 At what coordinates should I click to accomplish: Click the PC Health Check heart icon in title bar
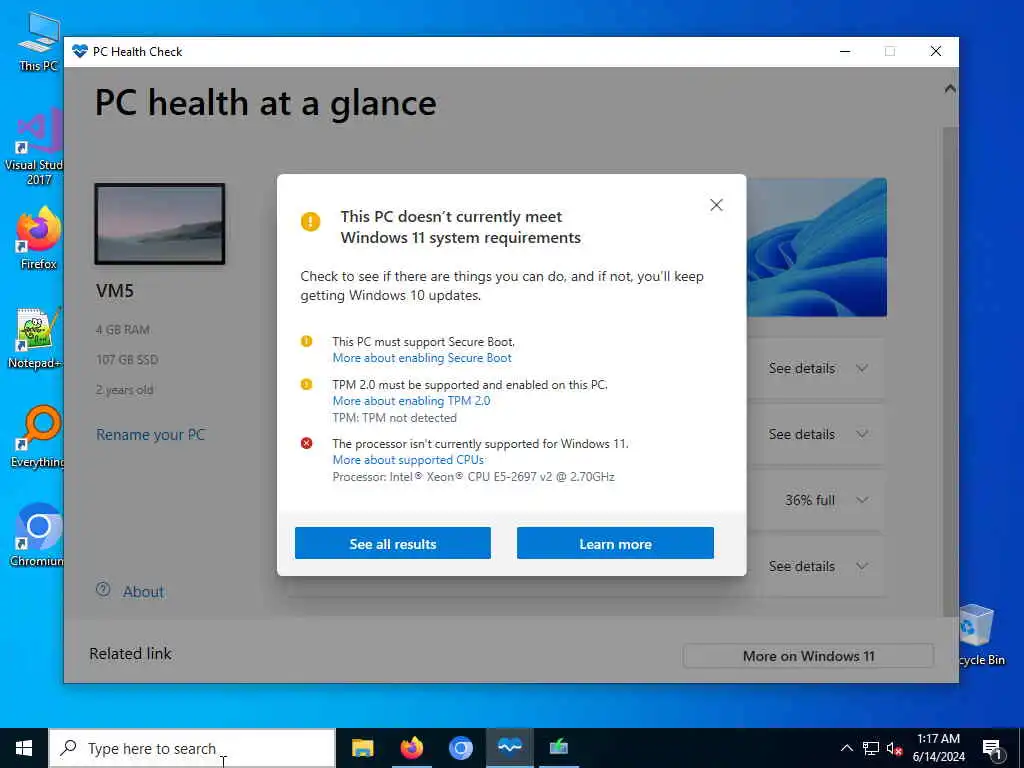click(80, 52)
